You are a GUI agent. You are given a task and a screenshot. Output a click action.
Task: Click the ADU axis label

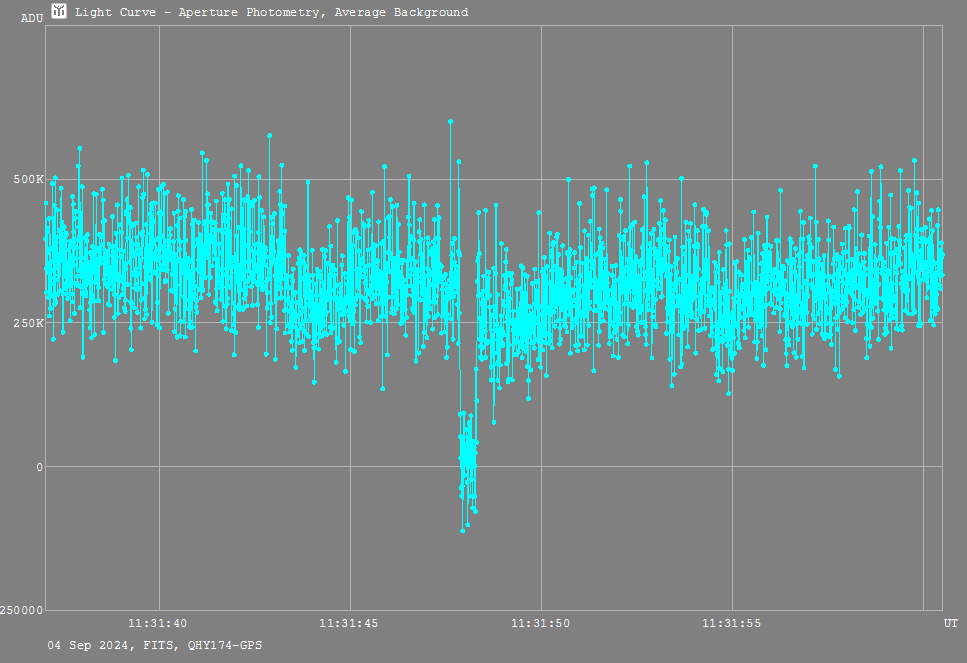tap(32, 19)
